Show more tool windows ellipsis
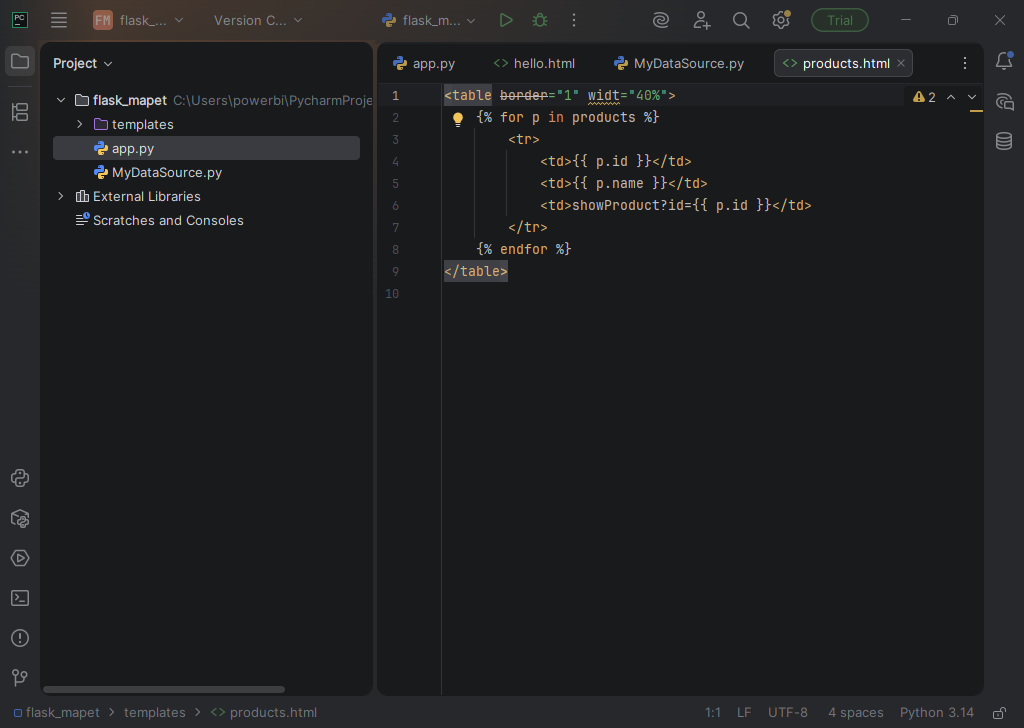The height and width of the screenshot is (728, 1024). pos(20,152)
